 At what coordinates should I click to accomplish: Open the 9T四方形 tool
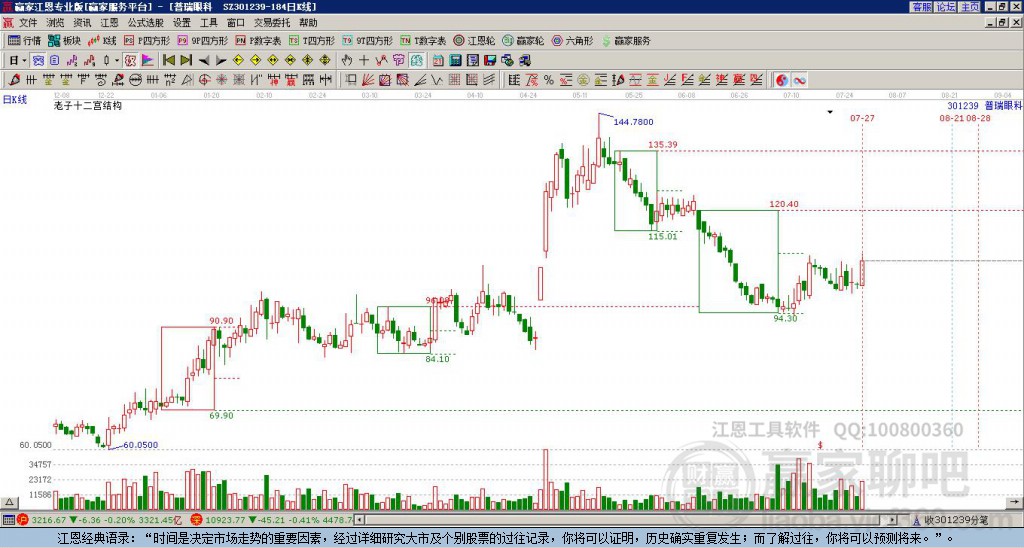pyautogui.click(x=367, y=40)
